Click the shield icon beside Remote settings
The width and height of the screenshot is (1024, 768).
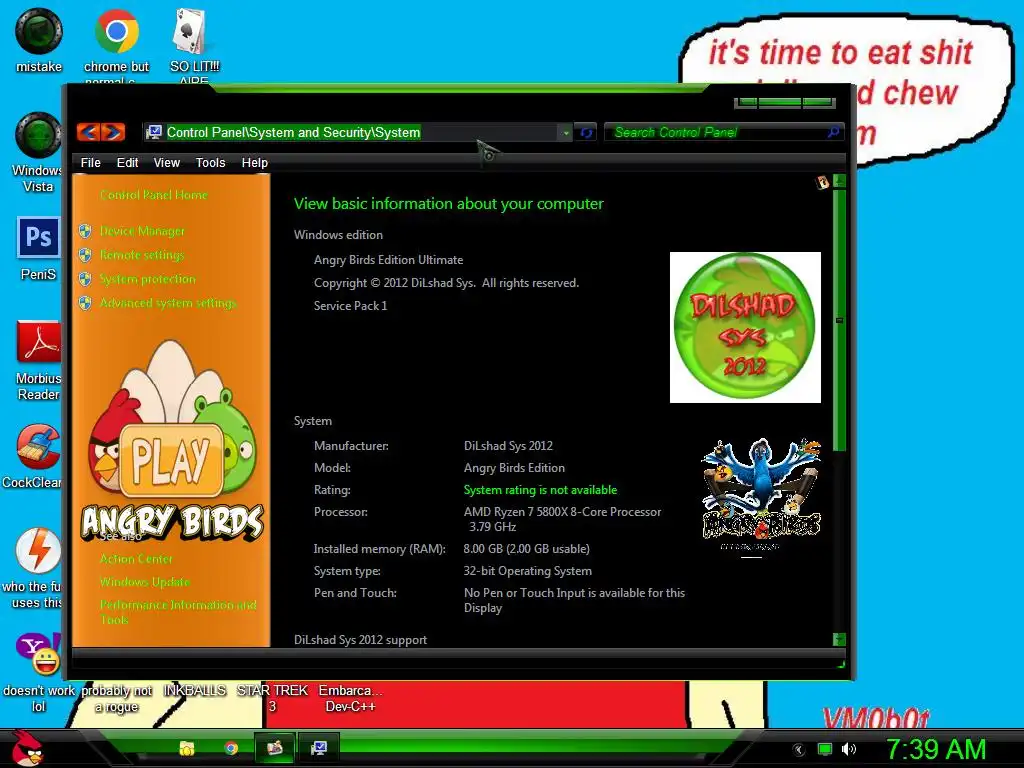point(85,255)
